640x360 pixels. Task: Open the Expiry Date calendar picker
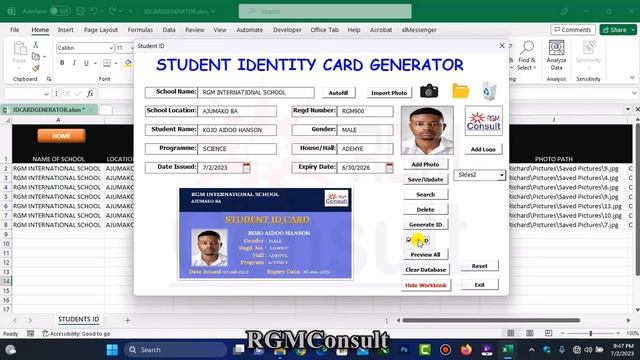[x=389, y=167]
